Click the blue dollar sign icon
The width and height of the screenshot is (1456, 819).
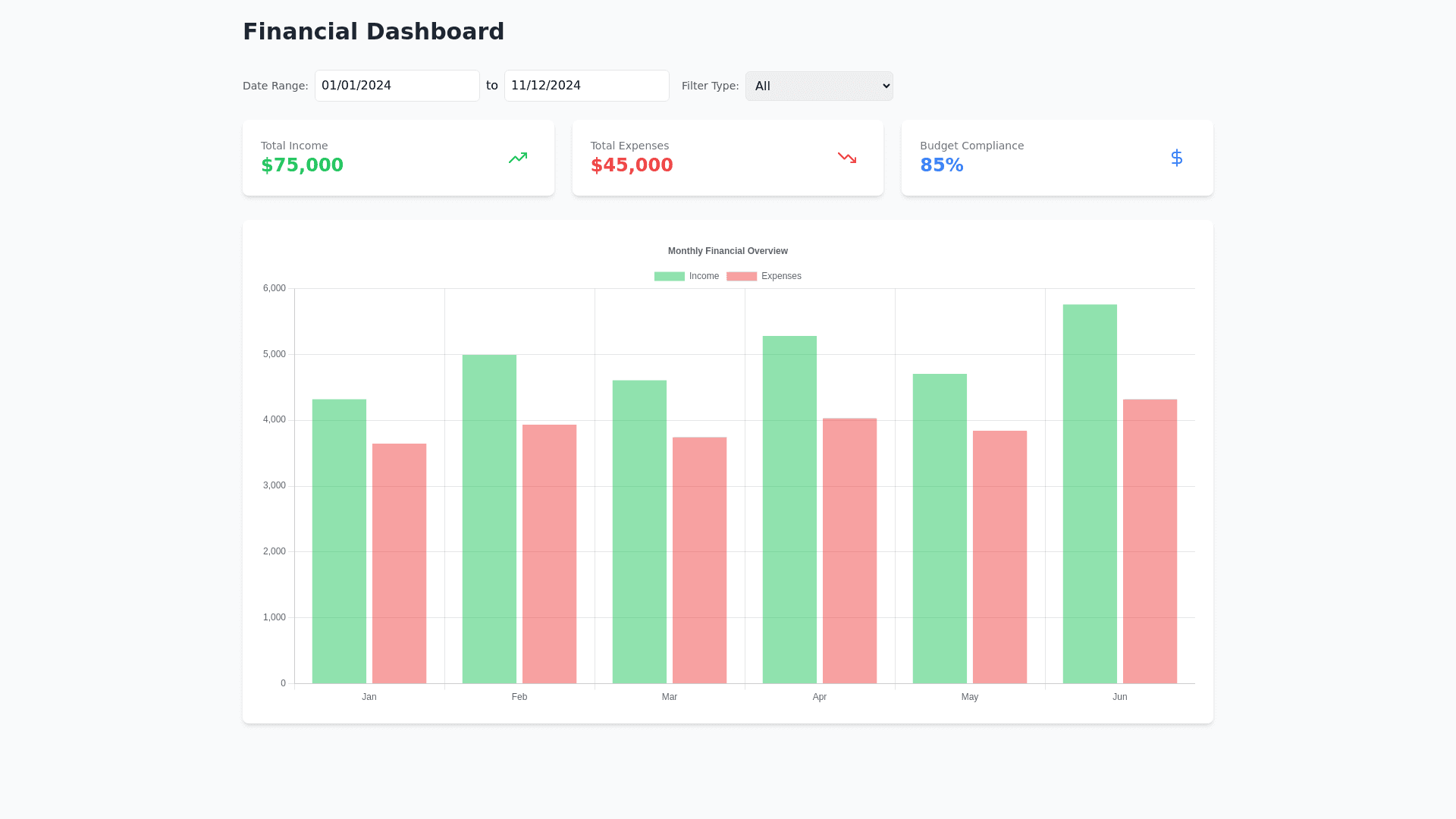pos(1176,158)
